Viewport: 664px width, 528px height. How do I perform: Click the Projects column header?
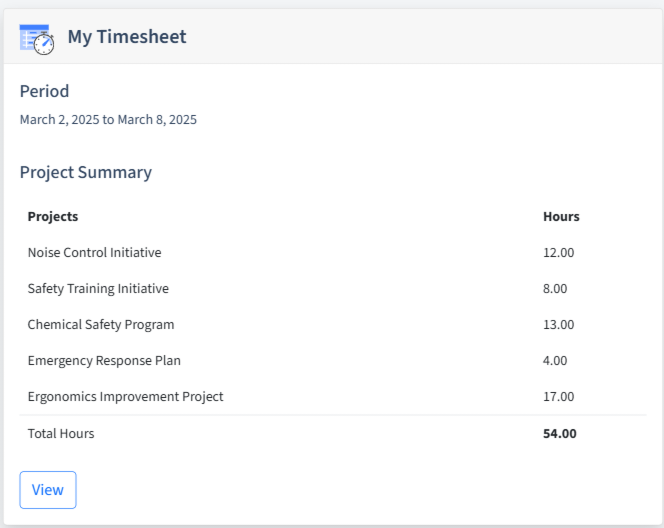coord(53,216)
